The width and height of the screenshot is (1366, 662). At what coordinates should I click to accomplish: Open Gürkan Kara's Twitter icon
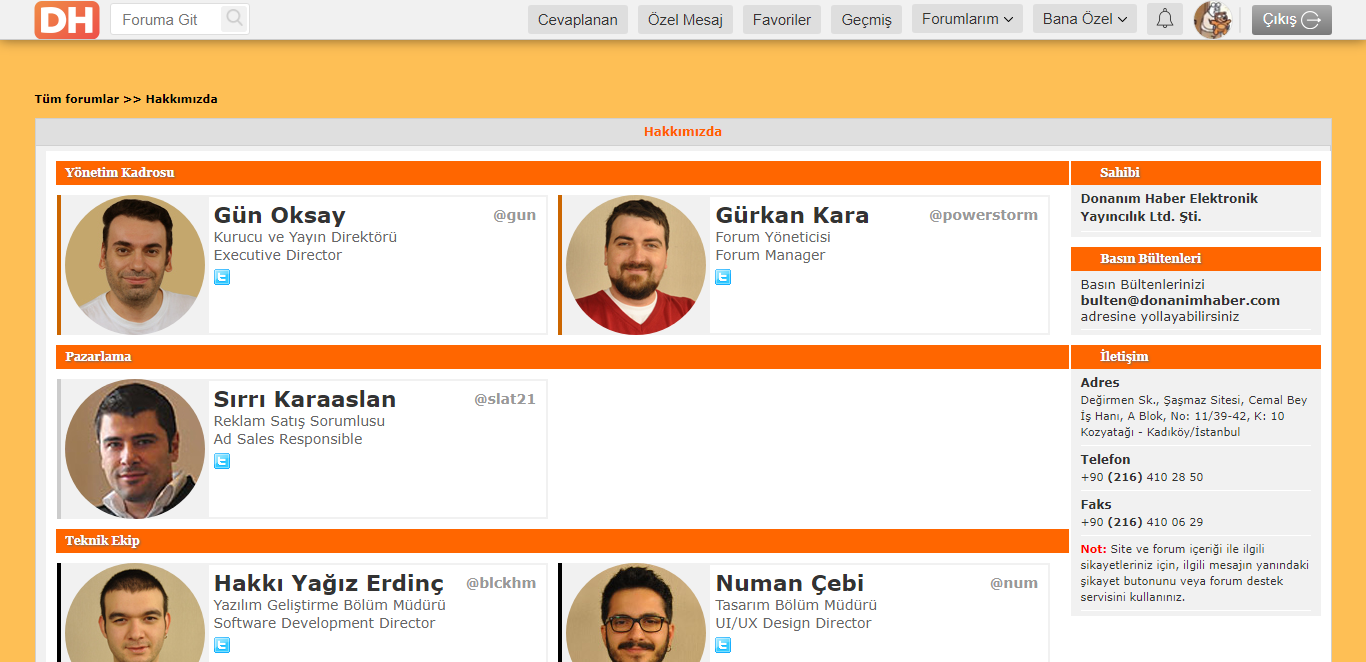[723, 277]
